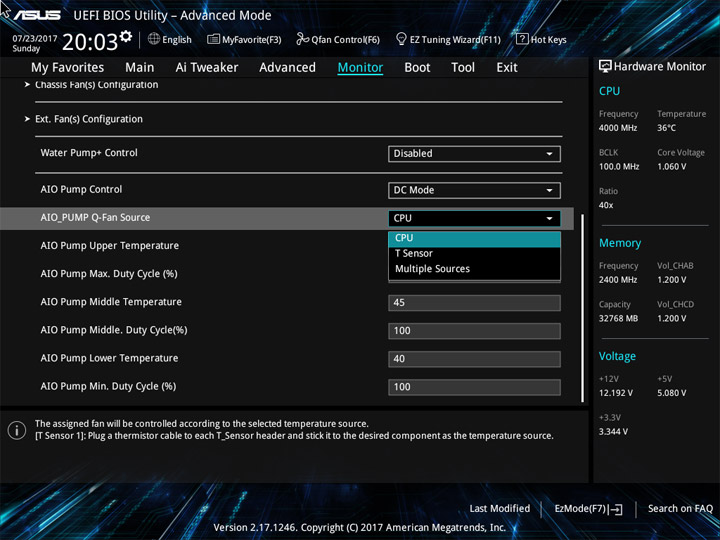Open the Main tab

tap(140, 68)
